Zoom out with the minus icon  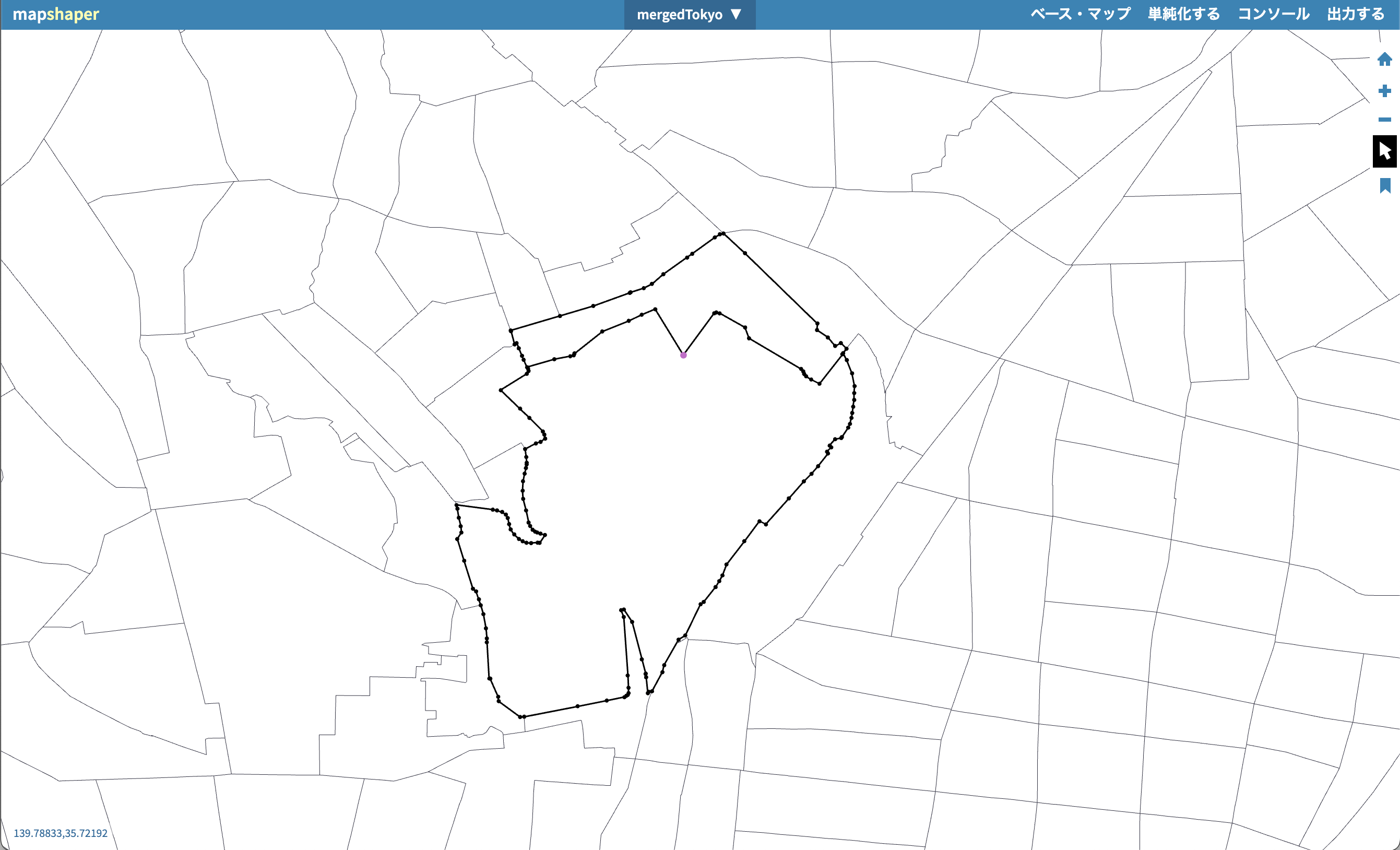tap(1384, 120)
